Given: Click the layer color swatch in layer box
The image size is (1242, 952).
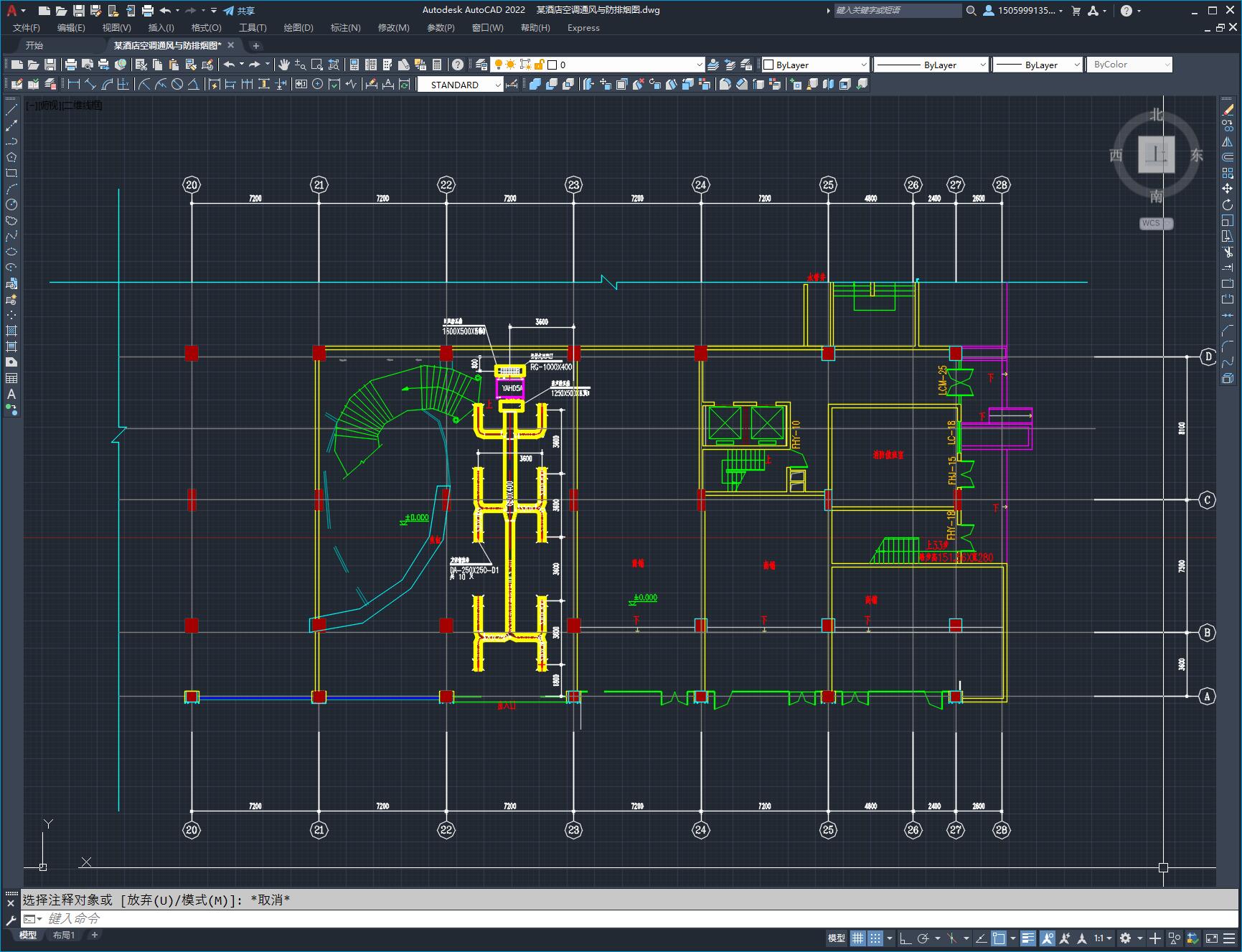Looking at the screenshot, I should click(552, 65).
